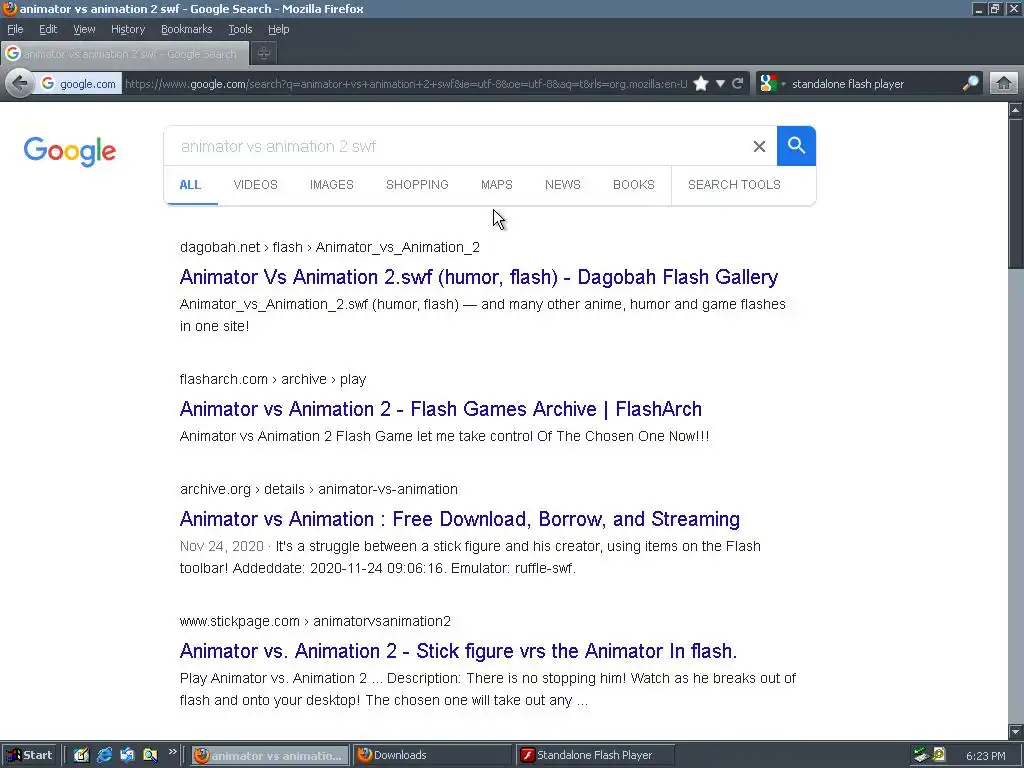The image size is (1024, 768).
Task: Open a new tab with the plus button
Action: pos(264,54)
